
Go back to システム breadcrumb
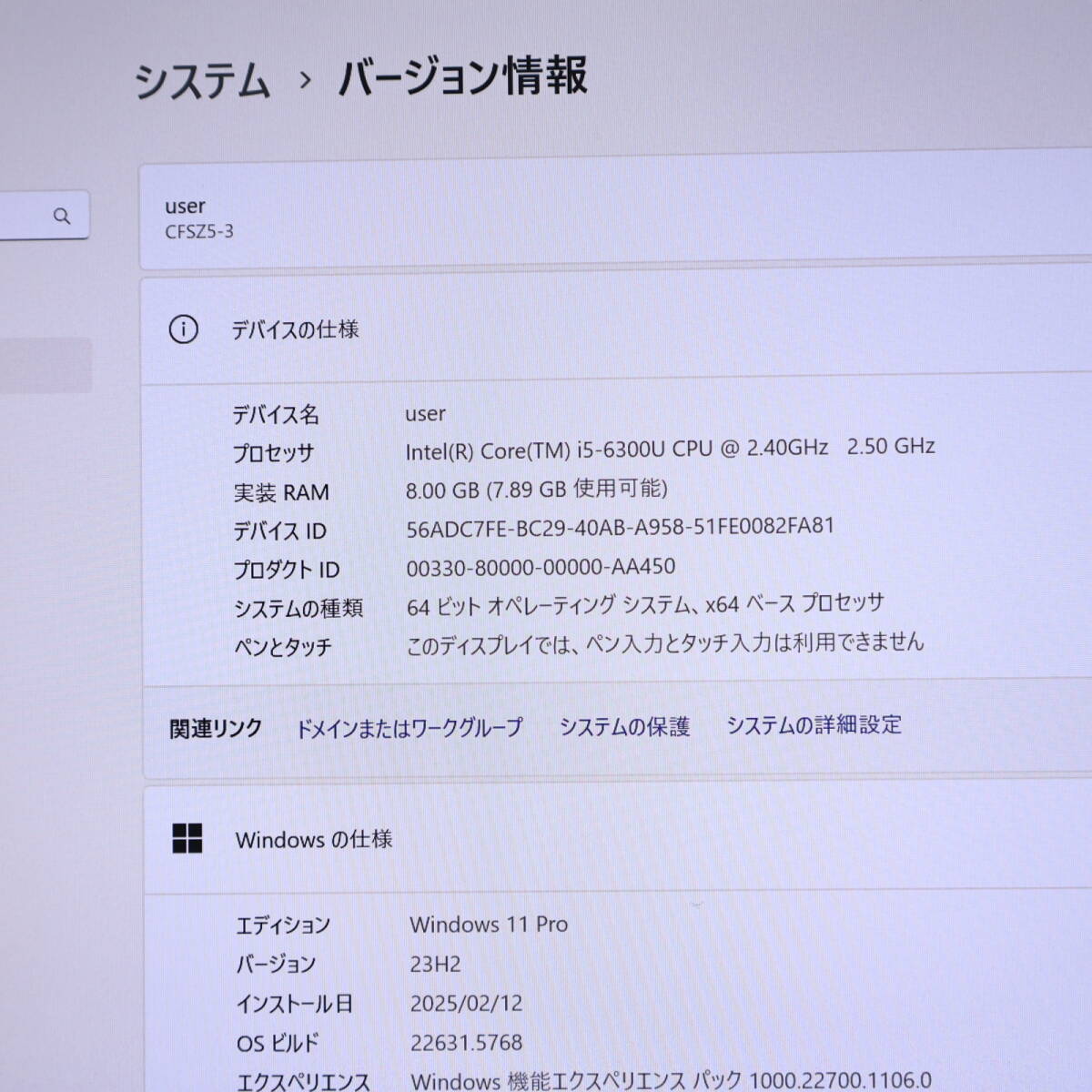(203, 81)
